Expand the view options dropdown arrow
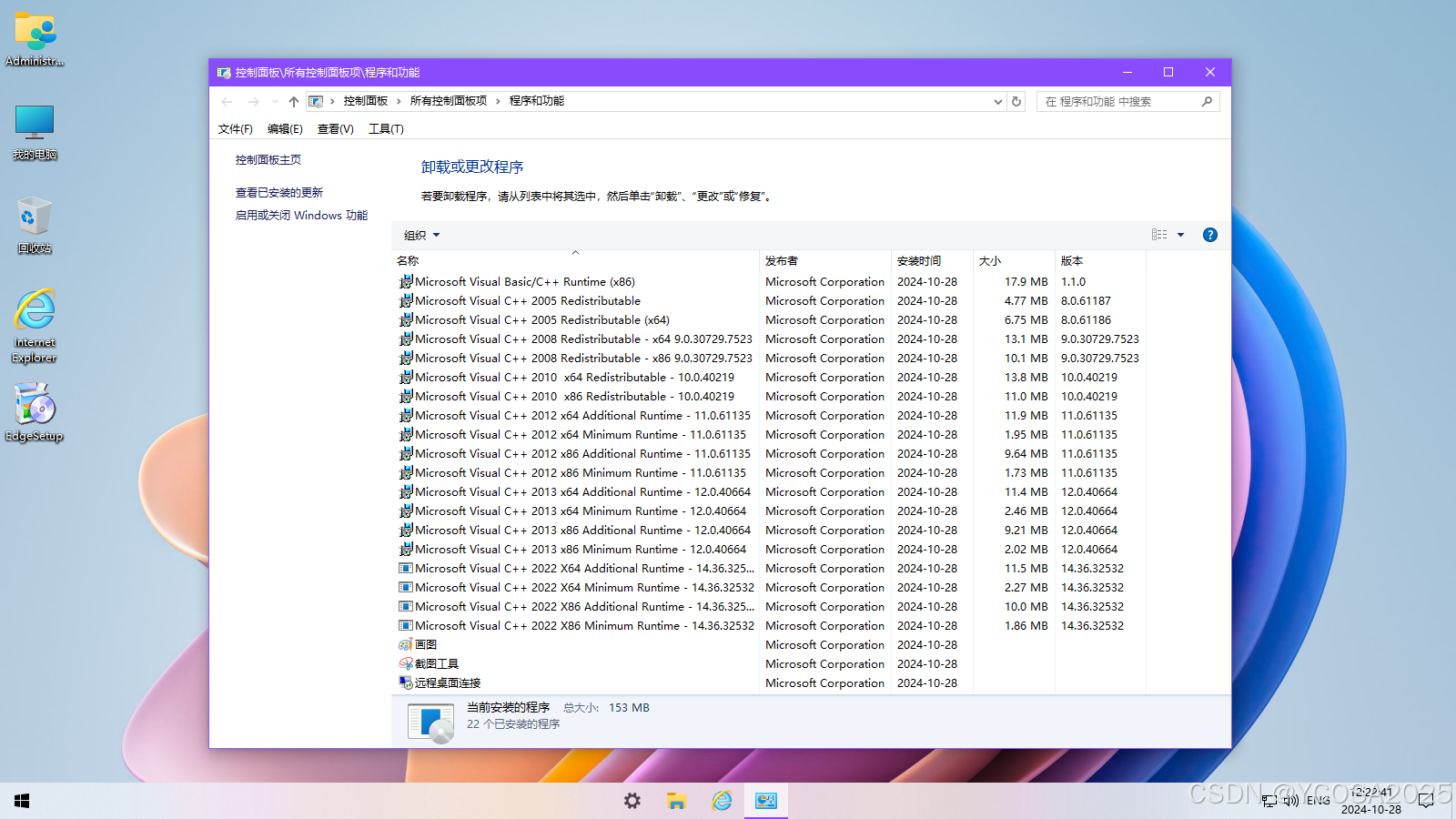1456x819 pixels. (1181, 235)
